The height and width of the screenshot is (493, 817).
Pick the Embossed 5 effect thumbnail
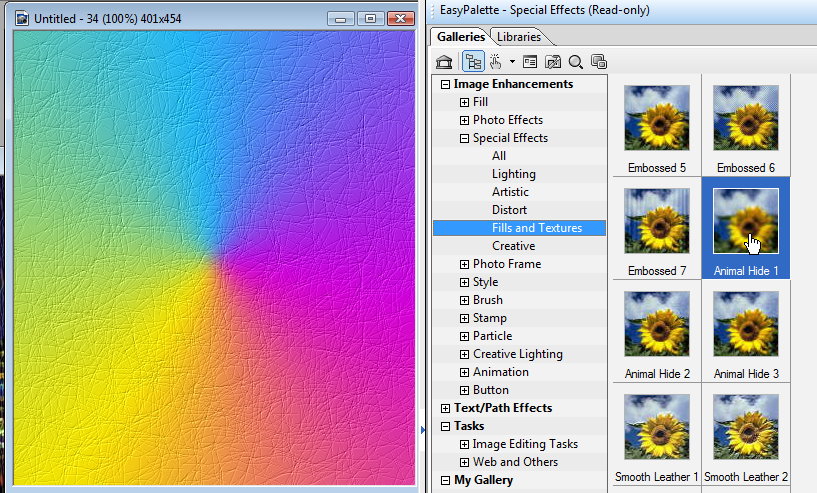coord(657,118)
